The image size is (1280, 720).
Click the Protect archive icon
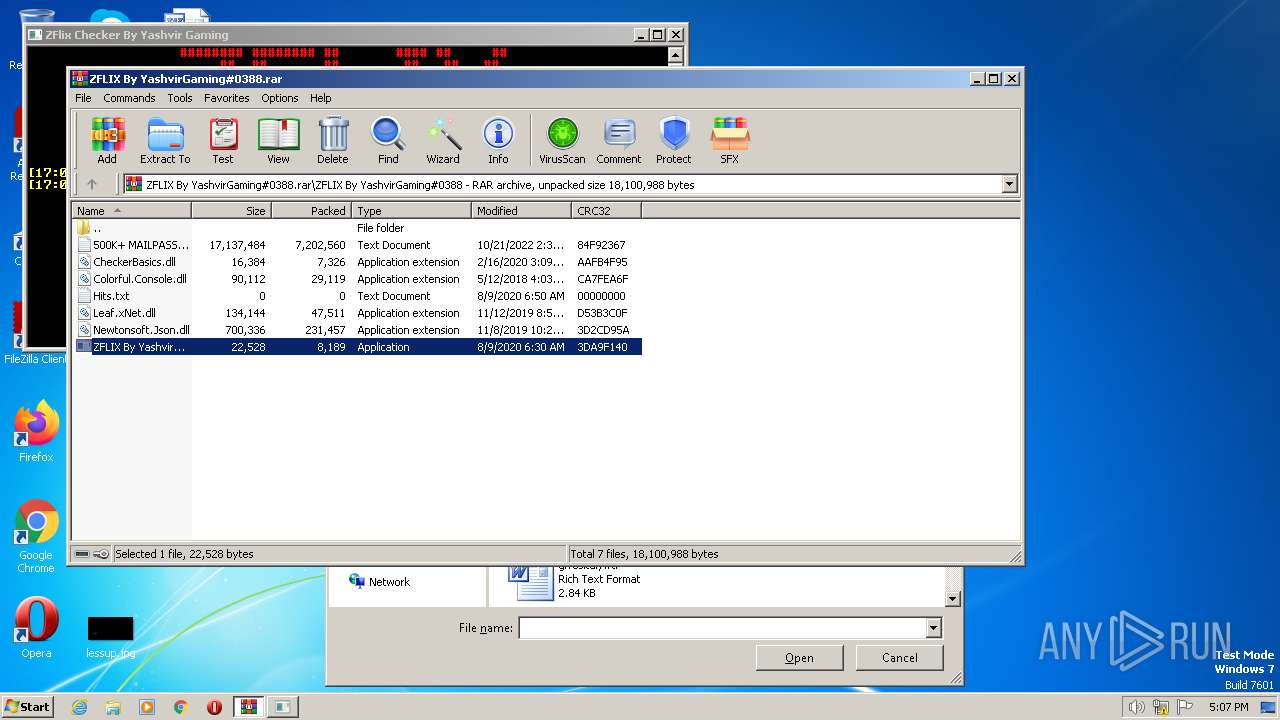(674, 140)
